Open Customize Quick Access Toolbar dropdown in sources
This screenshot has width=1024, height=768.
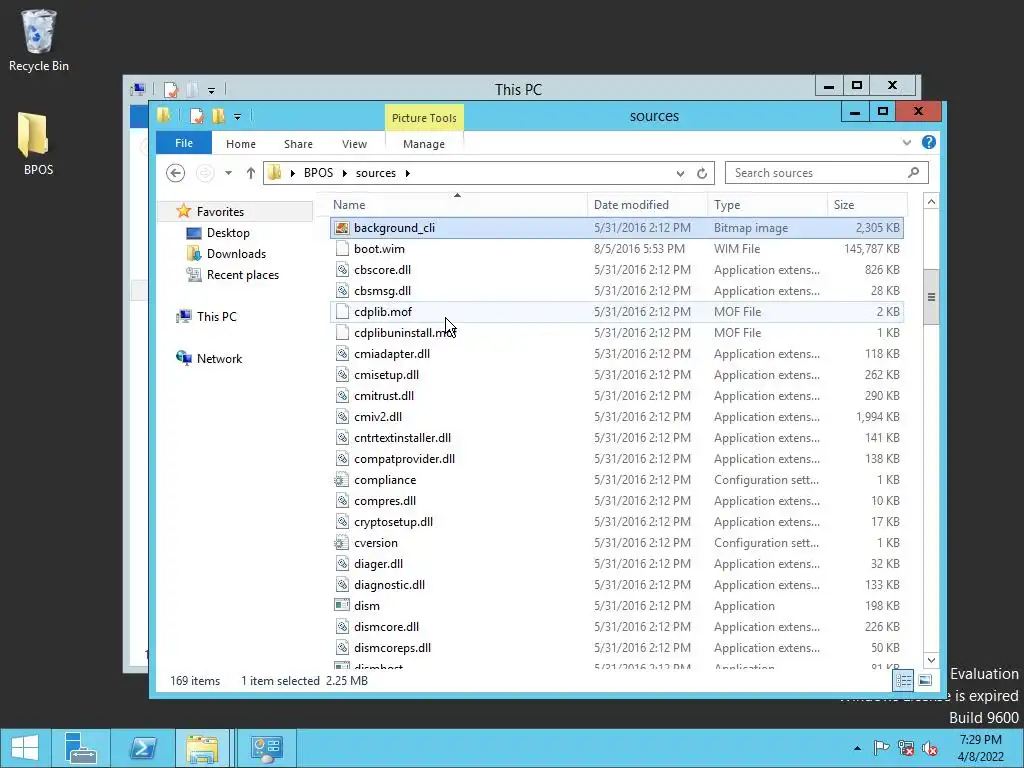[x=237, y=117]
